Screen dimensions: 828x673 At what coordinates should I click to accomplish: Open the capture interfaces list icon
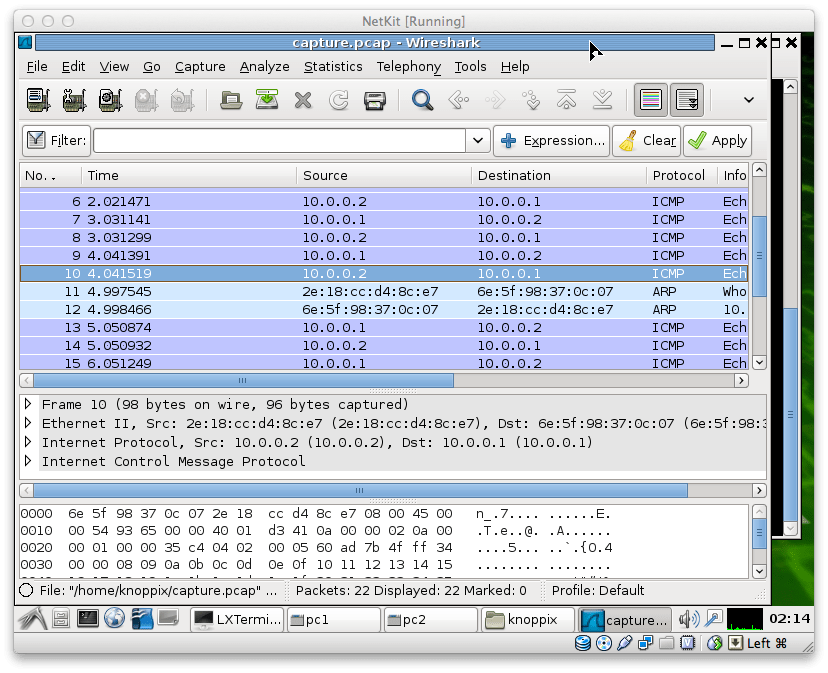click(39, 99)
